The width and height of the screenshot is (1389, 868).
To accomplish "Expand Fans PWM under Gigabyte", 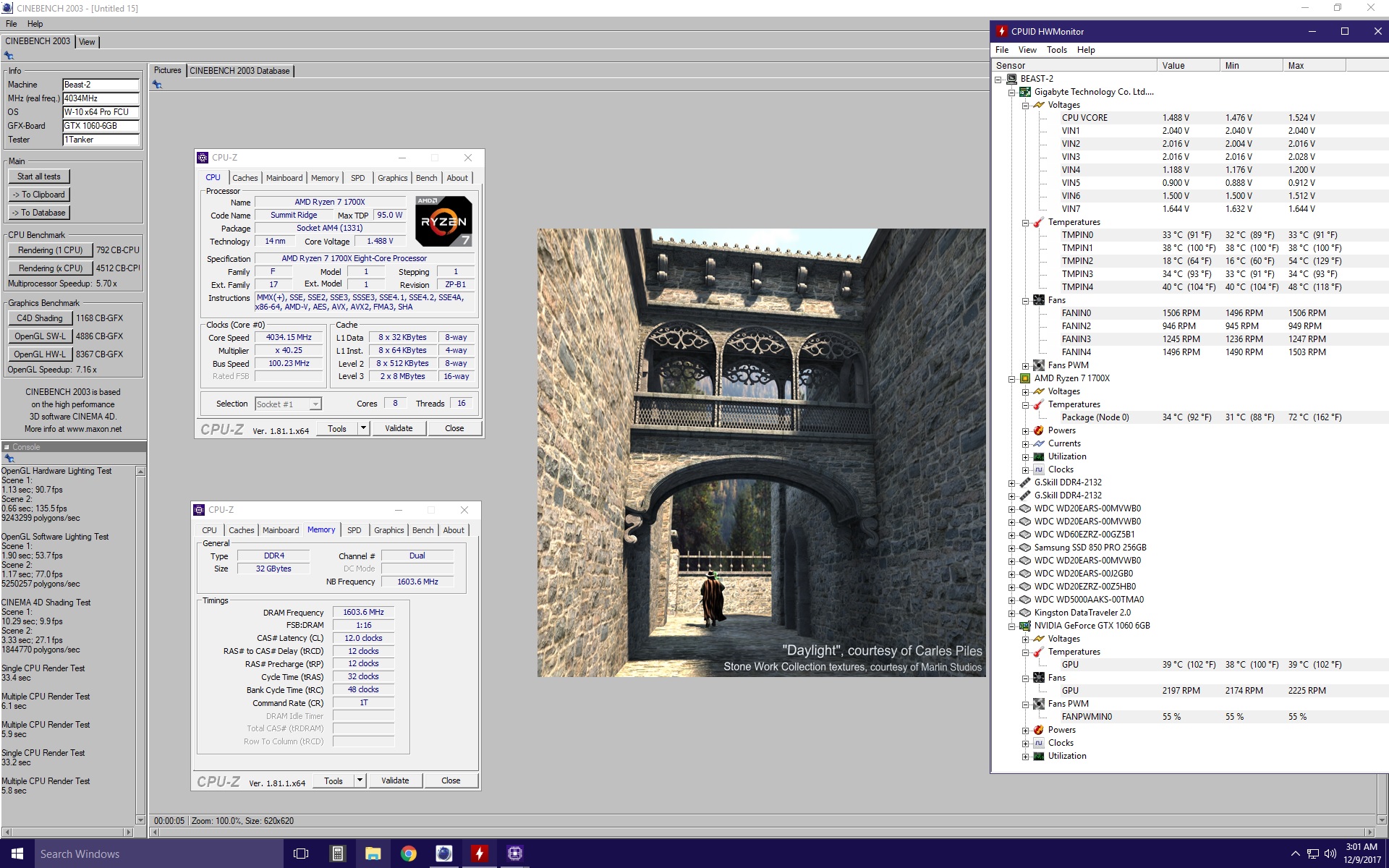I will coord(1025,365).
